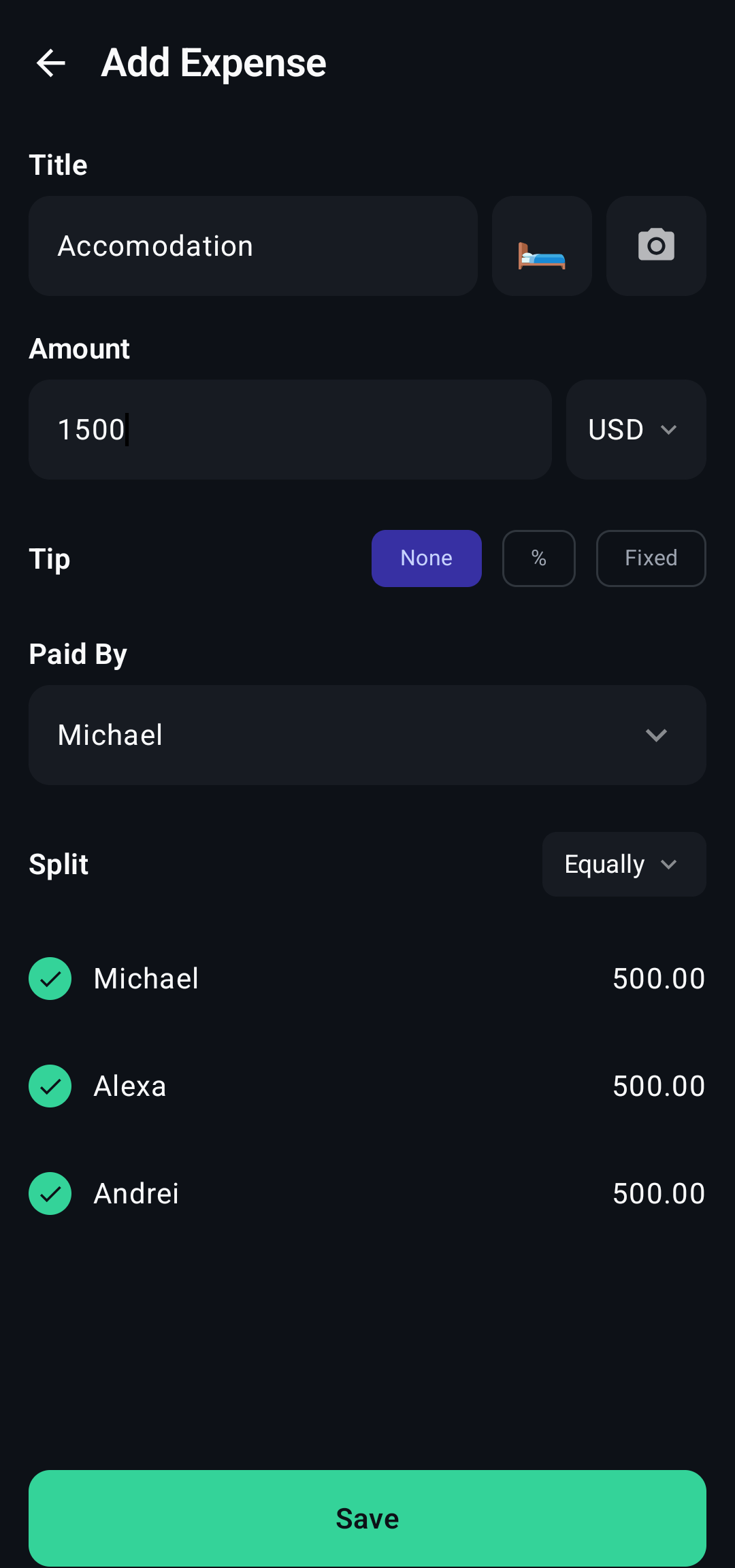Image resolution: width=735 pixels, height=1568 pixels.
Task: Tap Andrei's 500.00 split amount
Action: click(x=659, y=1194)
